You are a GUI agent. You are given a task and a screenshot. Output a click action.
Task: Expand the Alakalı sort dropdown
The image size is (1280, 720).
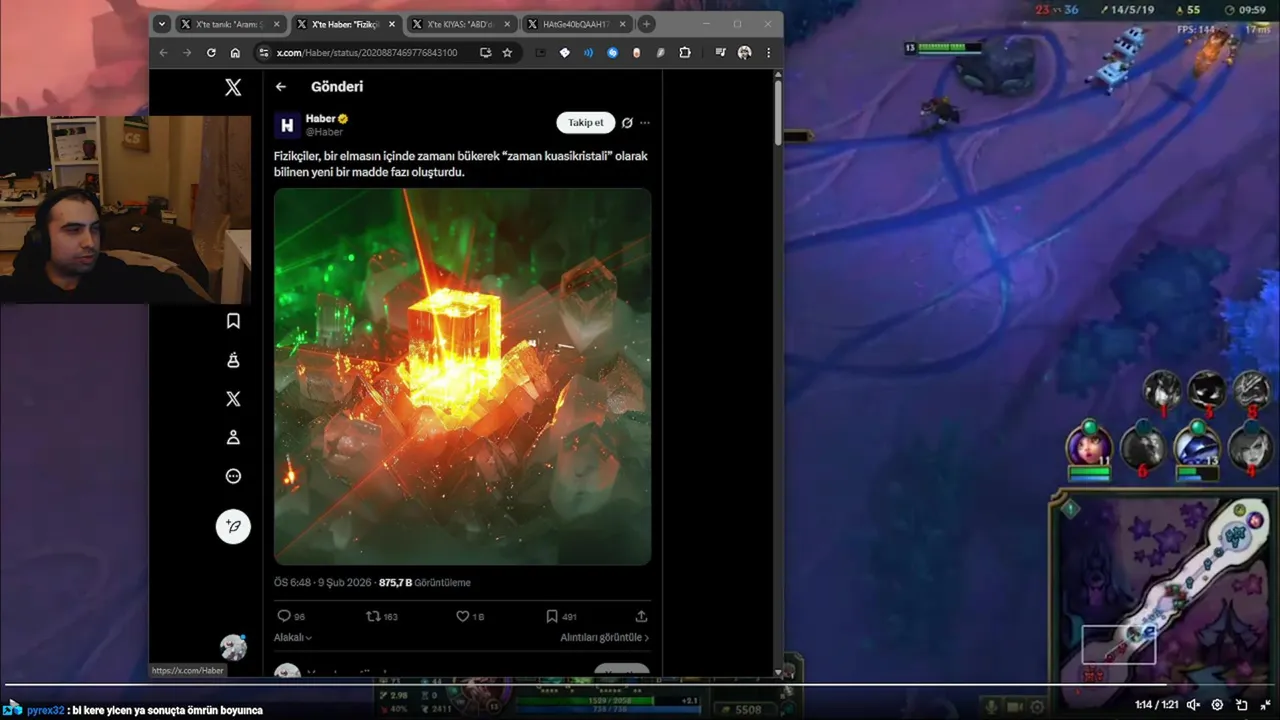(x=293, y=637)
